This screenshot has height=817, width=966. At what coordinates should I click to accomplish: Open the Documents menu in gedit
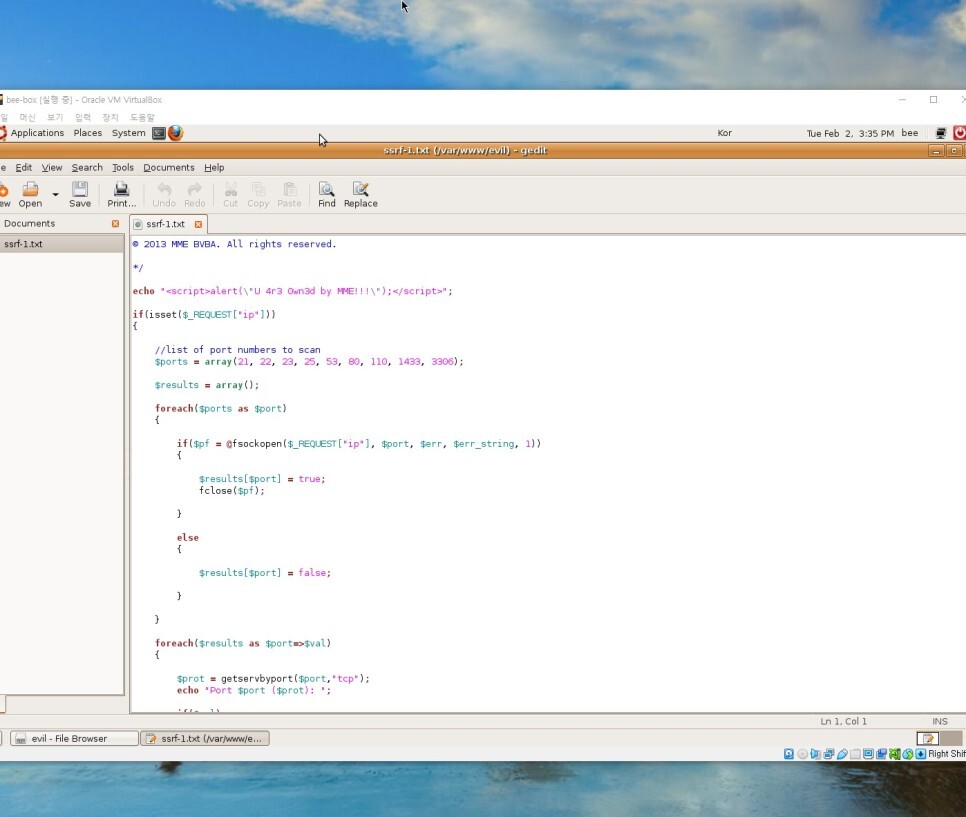(169, 168)
